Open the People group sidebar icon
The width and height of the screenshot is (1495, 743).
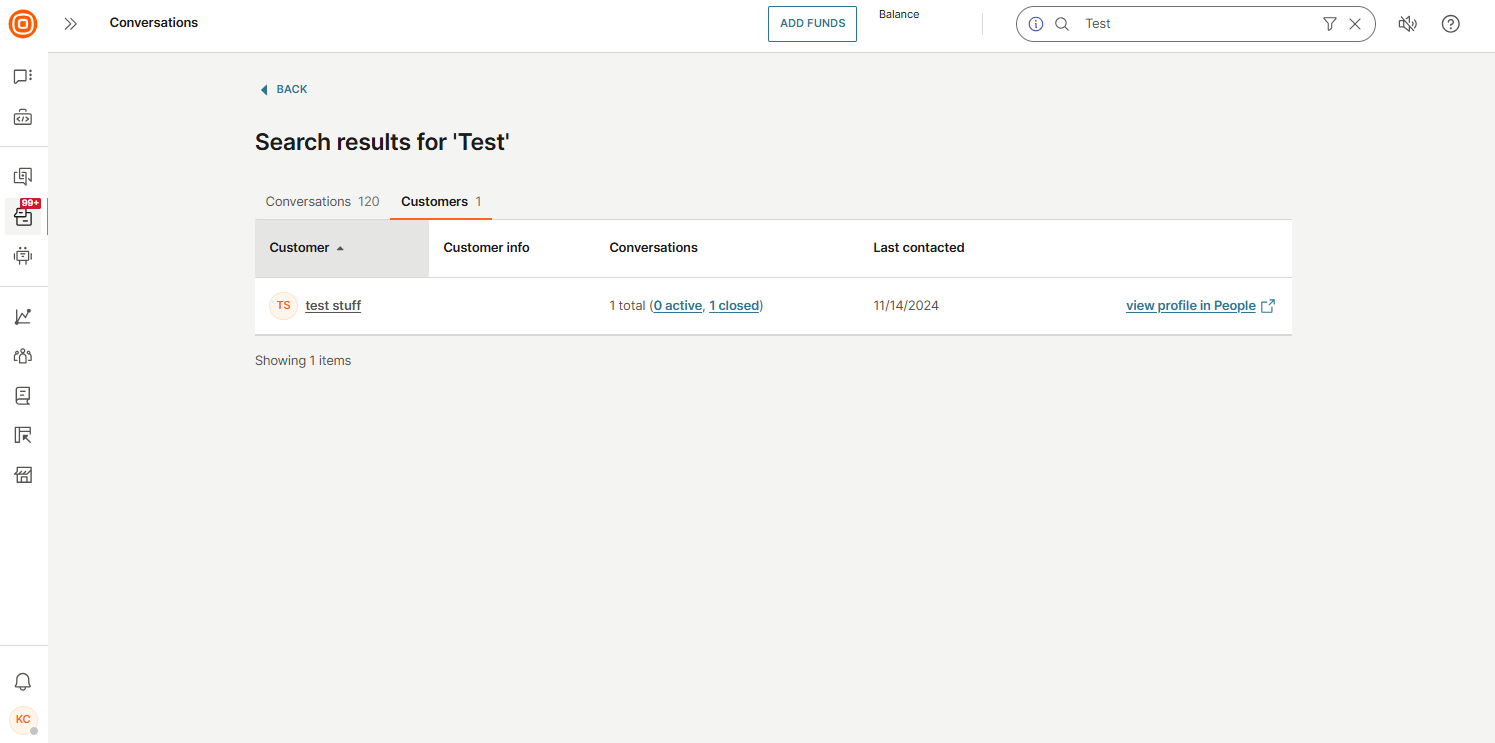[23, 356]
